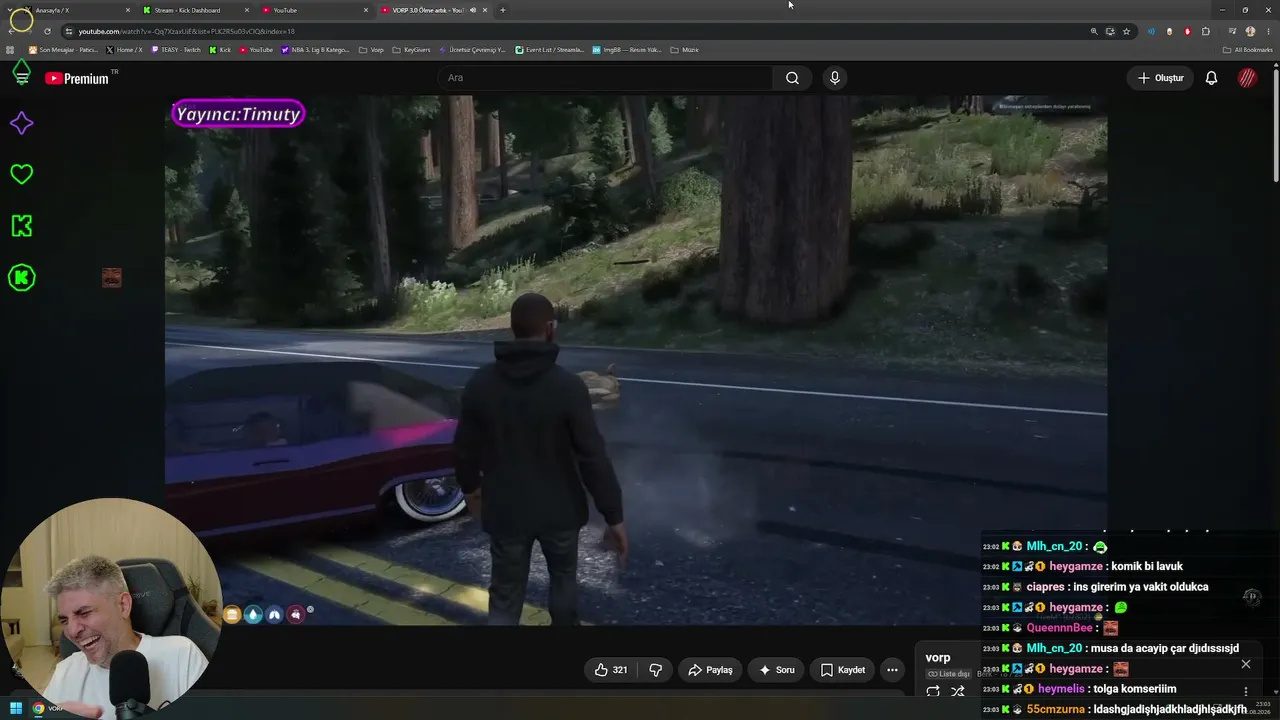Viewport: 1280px width, 720px height.
Task: Dislike the video
Action: click(656, 670)
